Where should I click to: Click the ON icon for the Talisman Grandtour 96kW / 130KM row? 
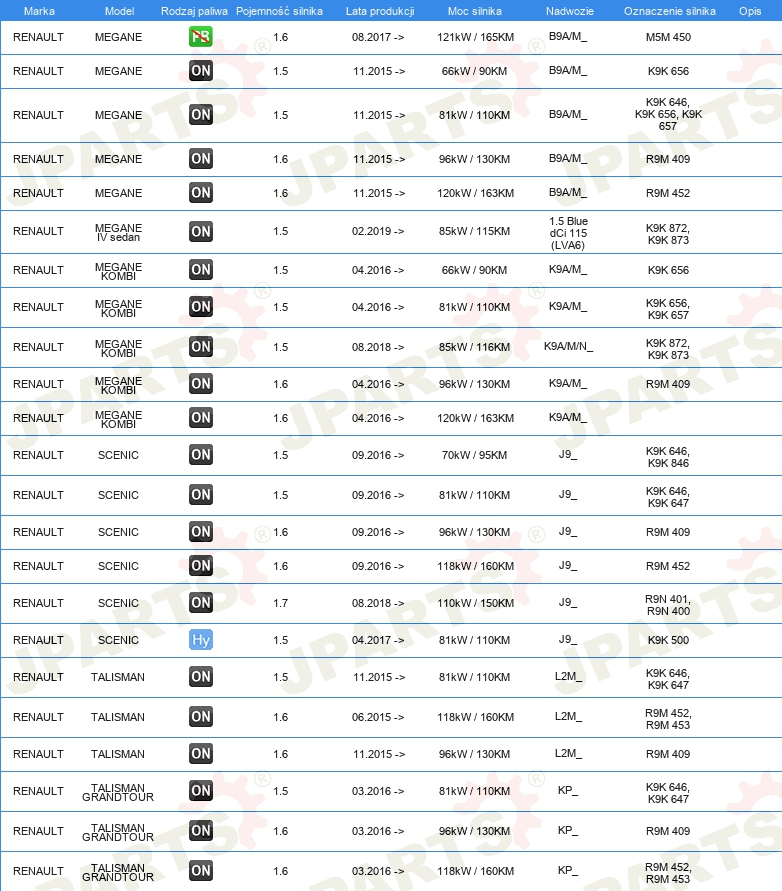(x=201, y=831)
